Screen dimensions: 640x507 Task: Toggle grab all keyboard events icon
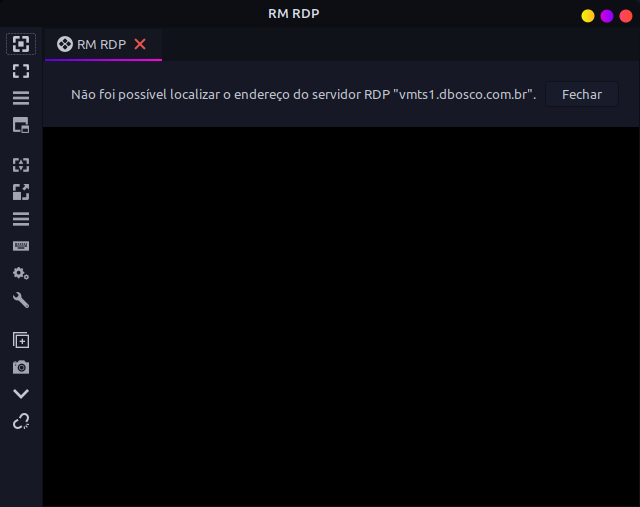click(x=21, y=246)
